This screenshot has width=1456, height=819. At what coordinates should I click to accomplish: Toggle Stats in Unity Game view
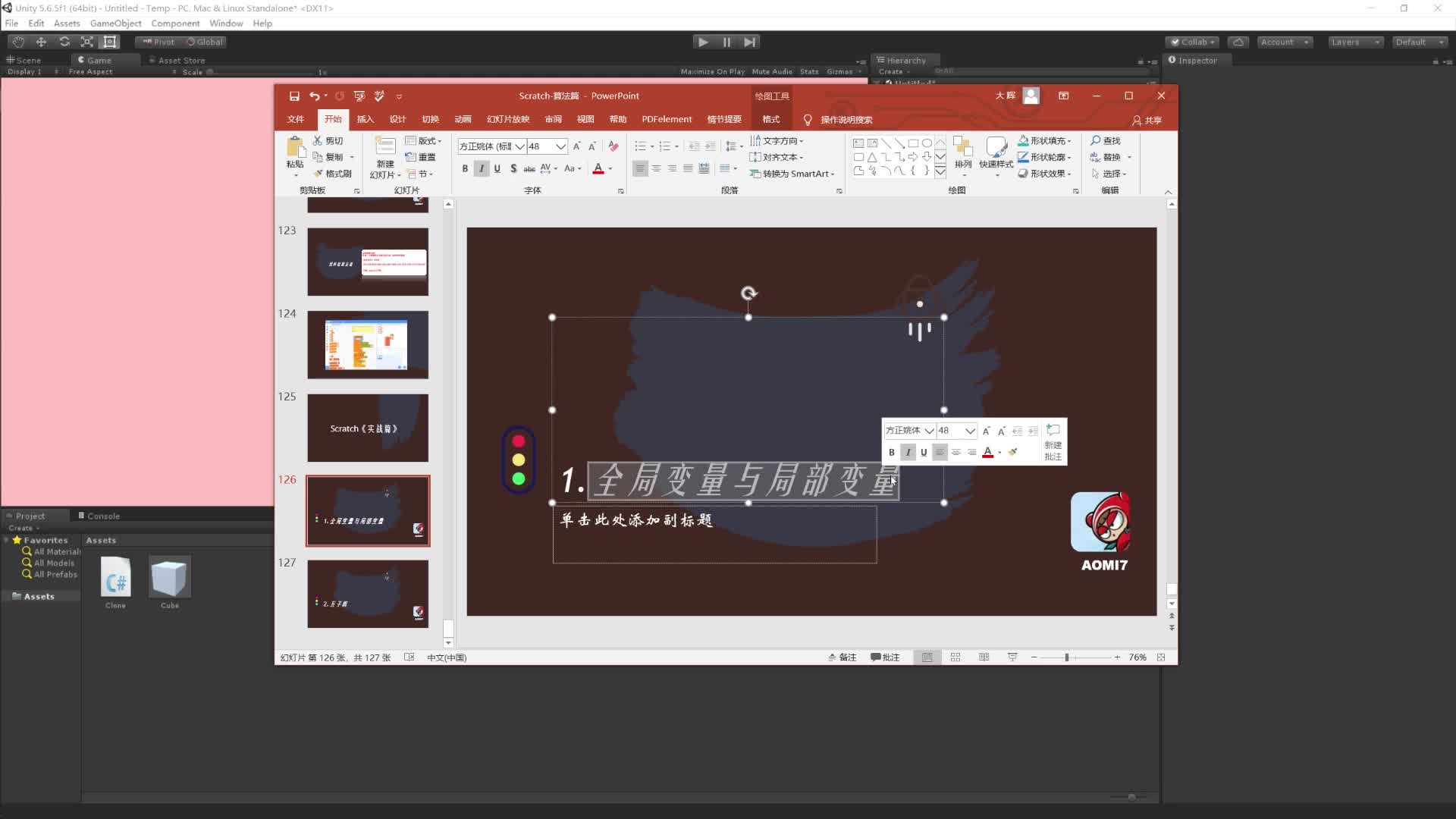[x=809, y=71]
